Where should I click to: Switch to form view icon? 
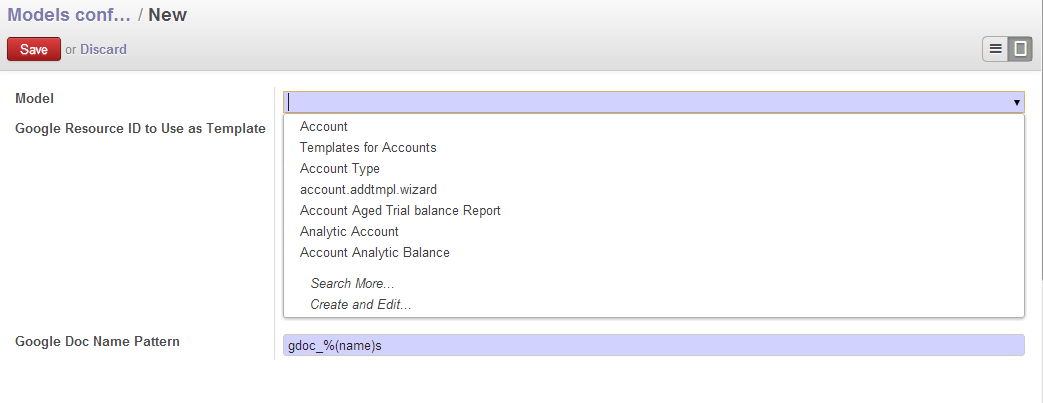click(1020, 49)
